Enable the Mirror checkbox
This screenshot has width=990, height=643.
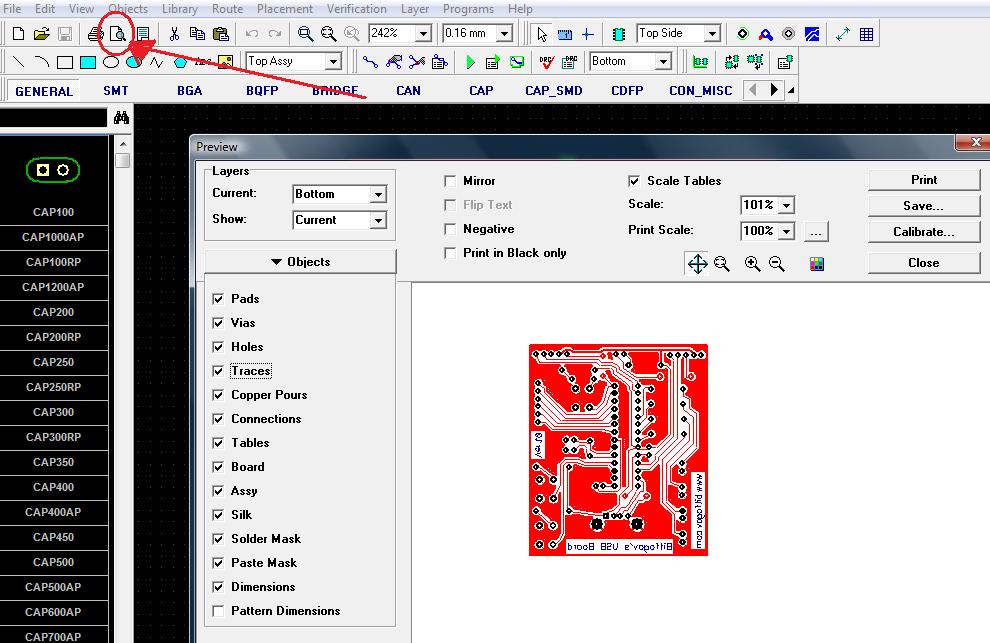tap(450, 181)
